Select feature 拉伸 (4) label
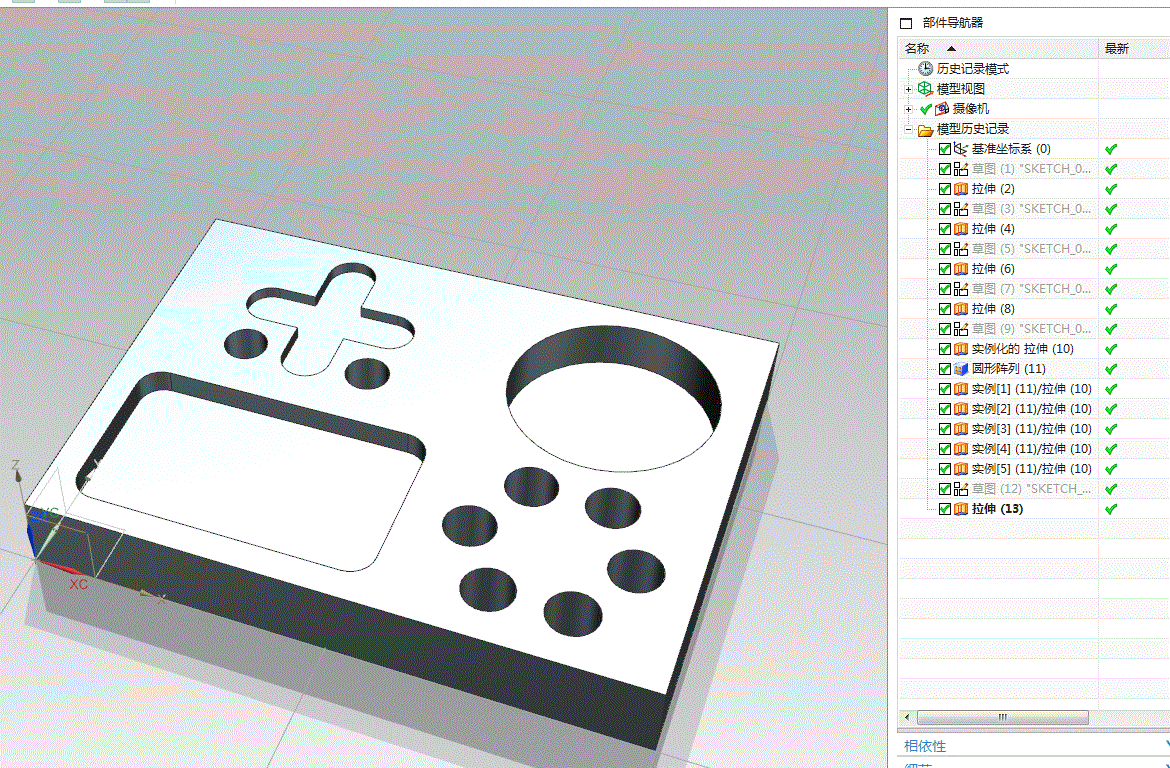This screenshot has height=768, width=1170. [993, 229]
